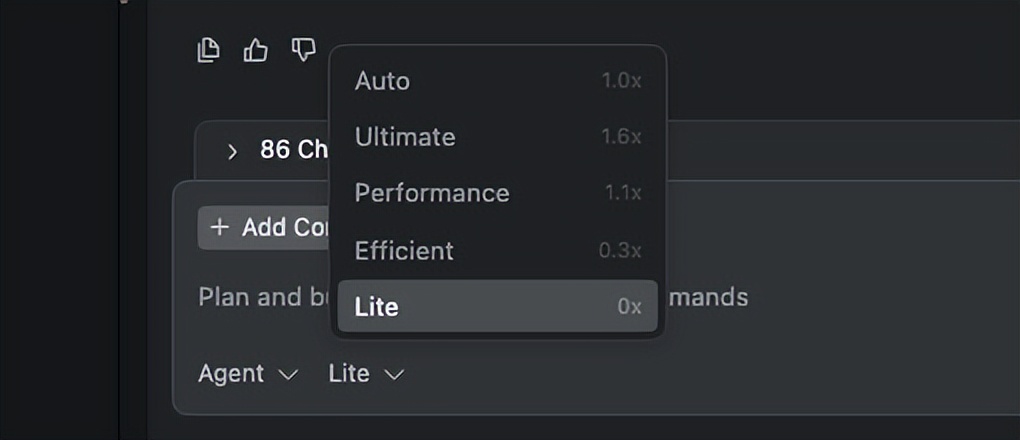Select Auto model from the menu
The image size is (1020, 440).
[x=382, y=81]
